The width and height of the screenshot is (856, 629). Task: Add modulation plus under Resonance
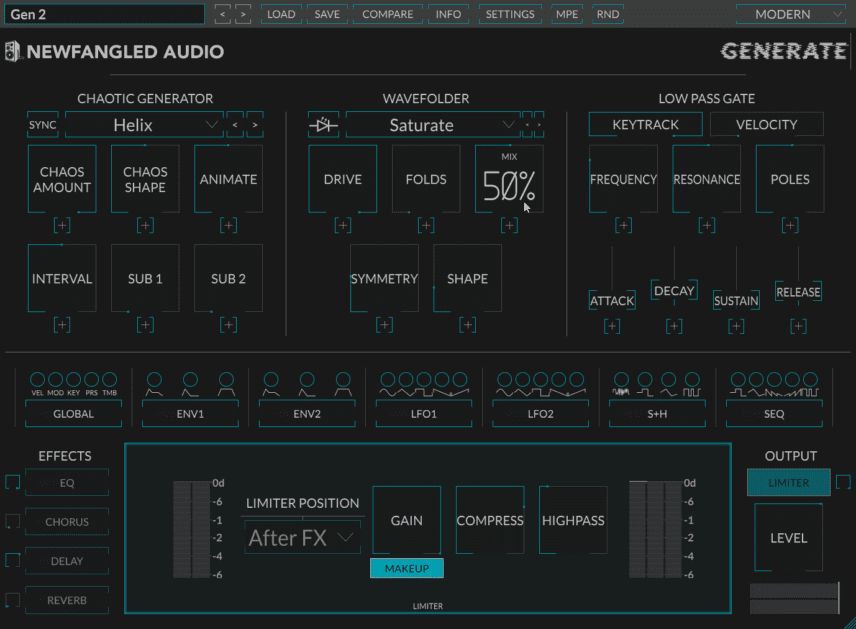(706, 225)
